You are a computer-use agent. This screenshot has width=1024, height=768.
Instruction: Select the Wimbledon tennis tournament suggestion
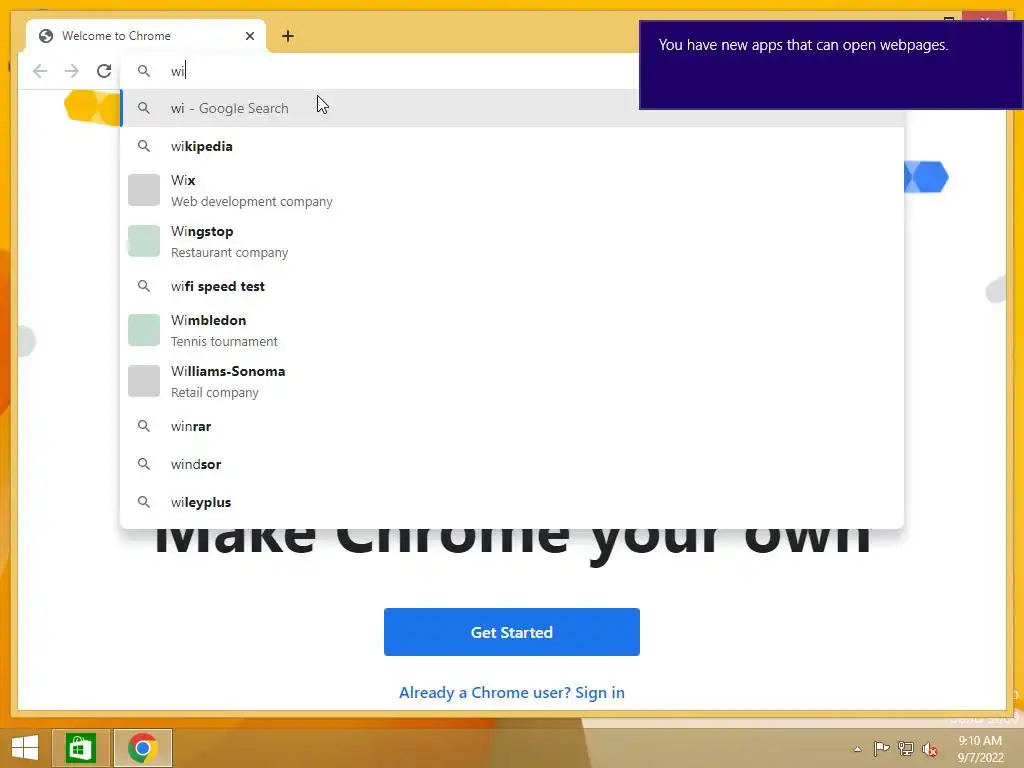[x=513, y=330]
